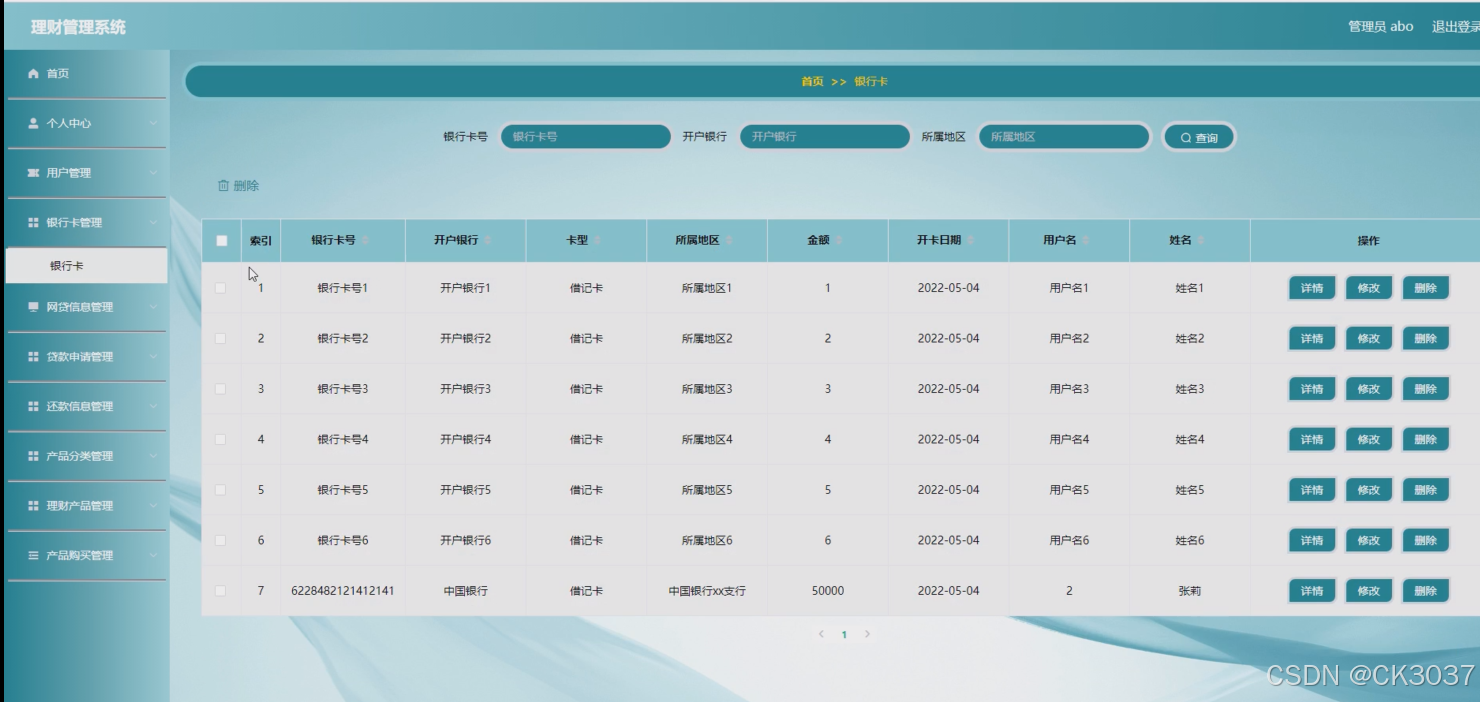This screenshot has width=1480, height=702.
Task: Click 详情 button for 中国银行 row
Action: [x=1312, y=591]
